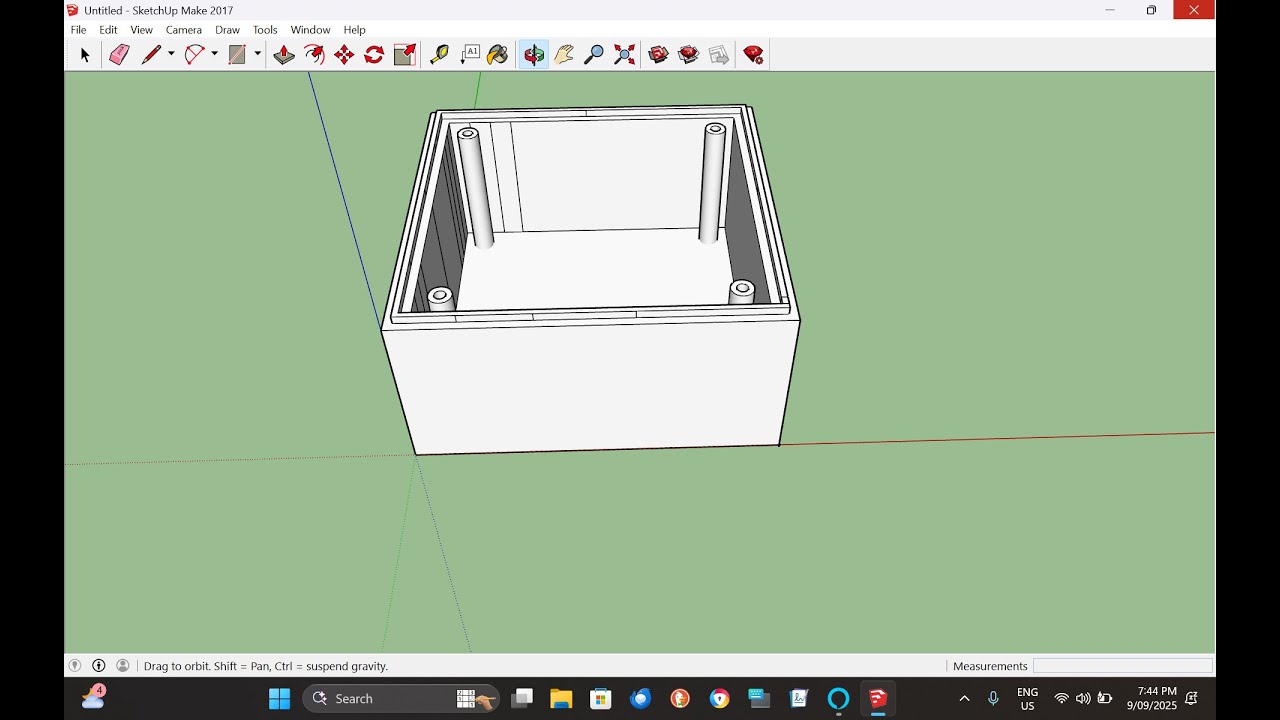Activate the Push/Pull tool
The height and width of the screenshot is (720, 1280).
pyautogui.click(x=284, y=55)
